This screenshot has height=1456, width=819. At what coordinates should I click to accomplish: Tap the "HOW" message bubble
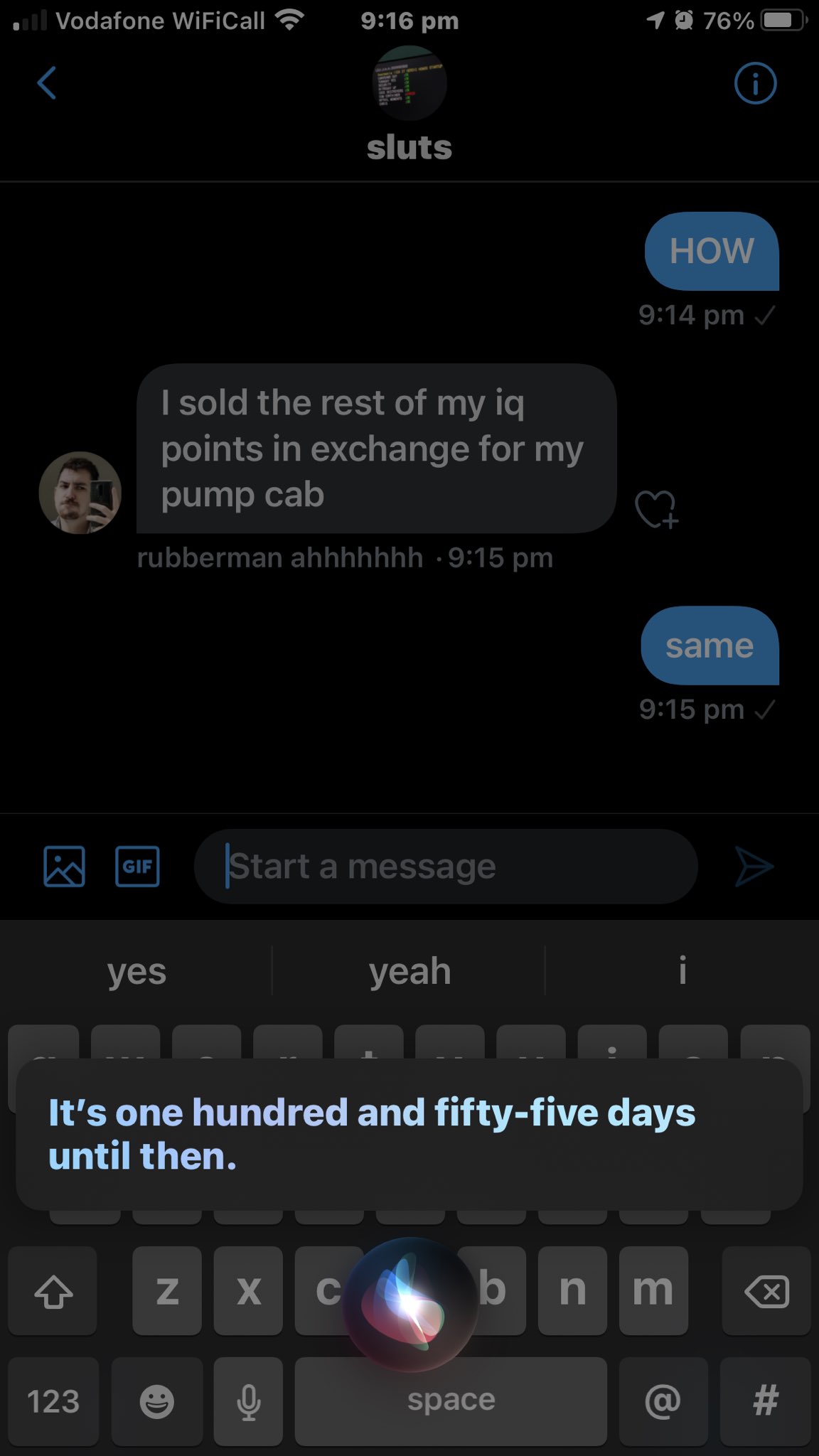click(x=712, y=251)
